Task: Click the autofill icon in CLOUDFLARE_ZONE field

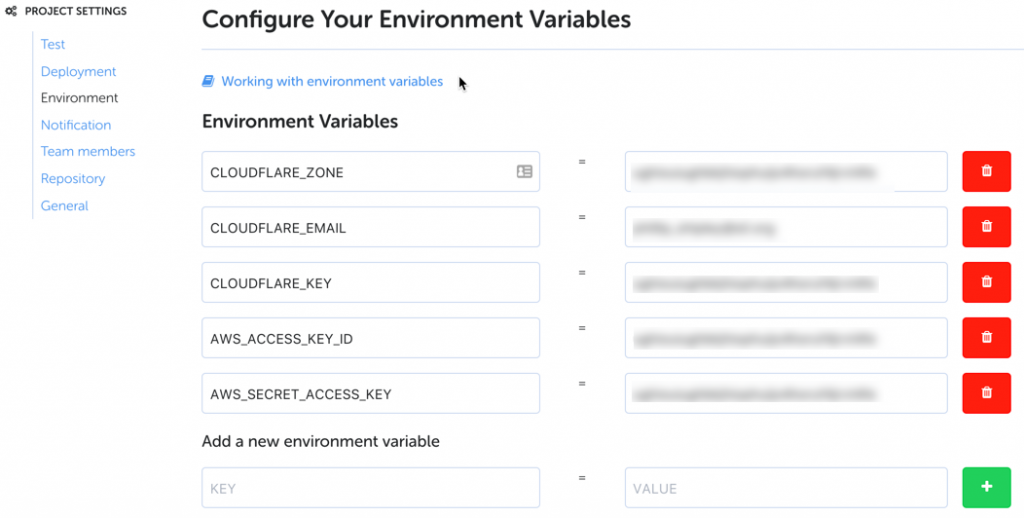Action: pyautogui.click(x=524, y=172)
